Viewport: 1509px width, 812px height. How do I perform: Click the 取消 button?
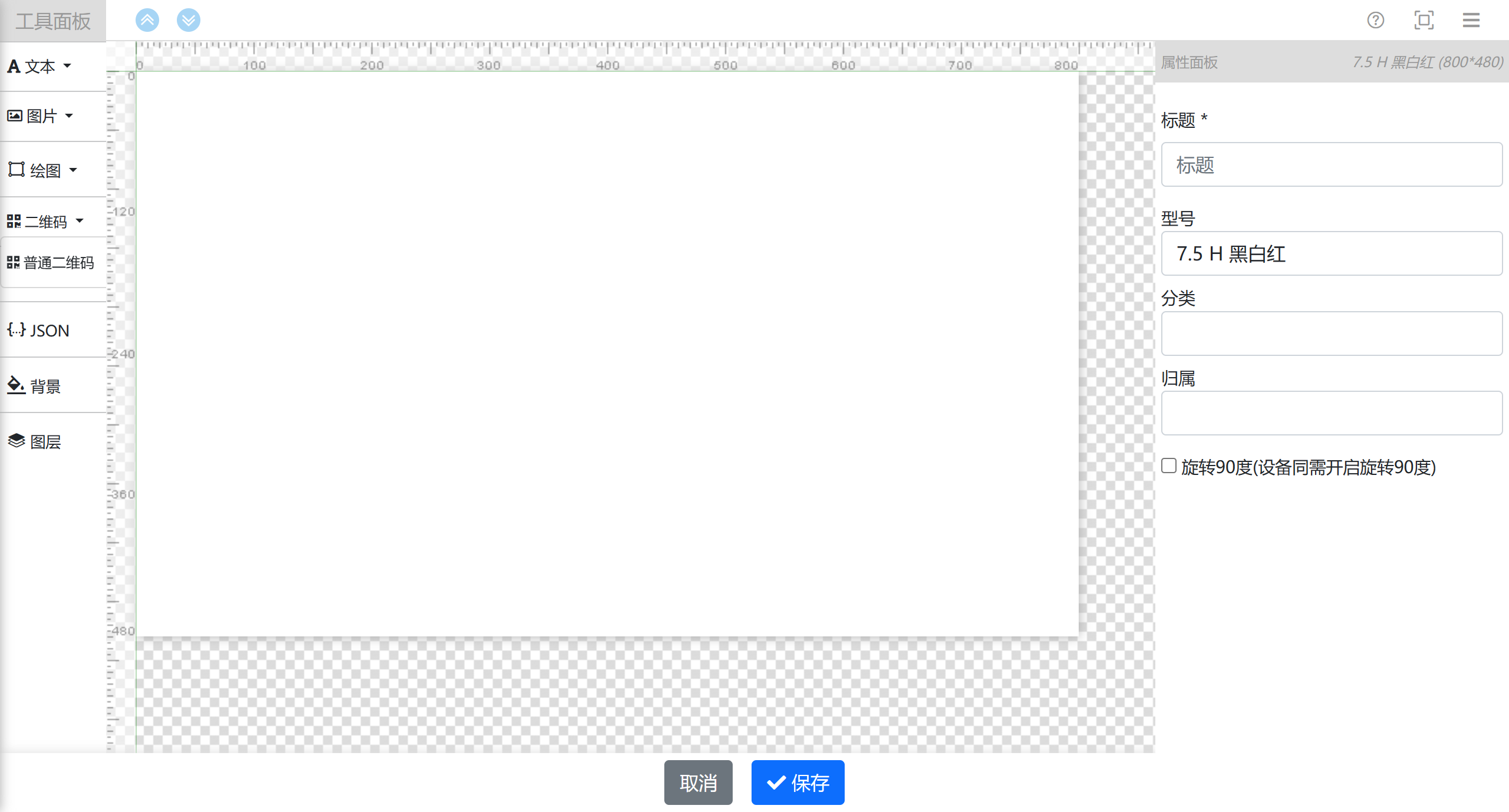coord(699,783)
